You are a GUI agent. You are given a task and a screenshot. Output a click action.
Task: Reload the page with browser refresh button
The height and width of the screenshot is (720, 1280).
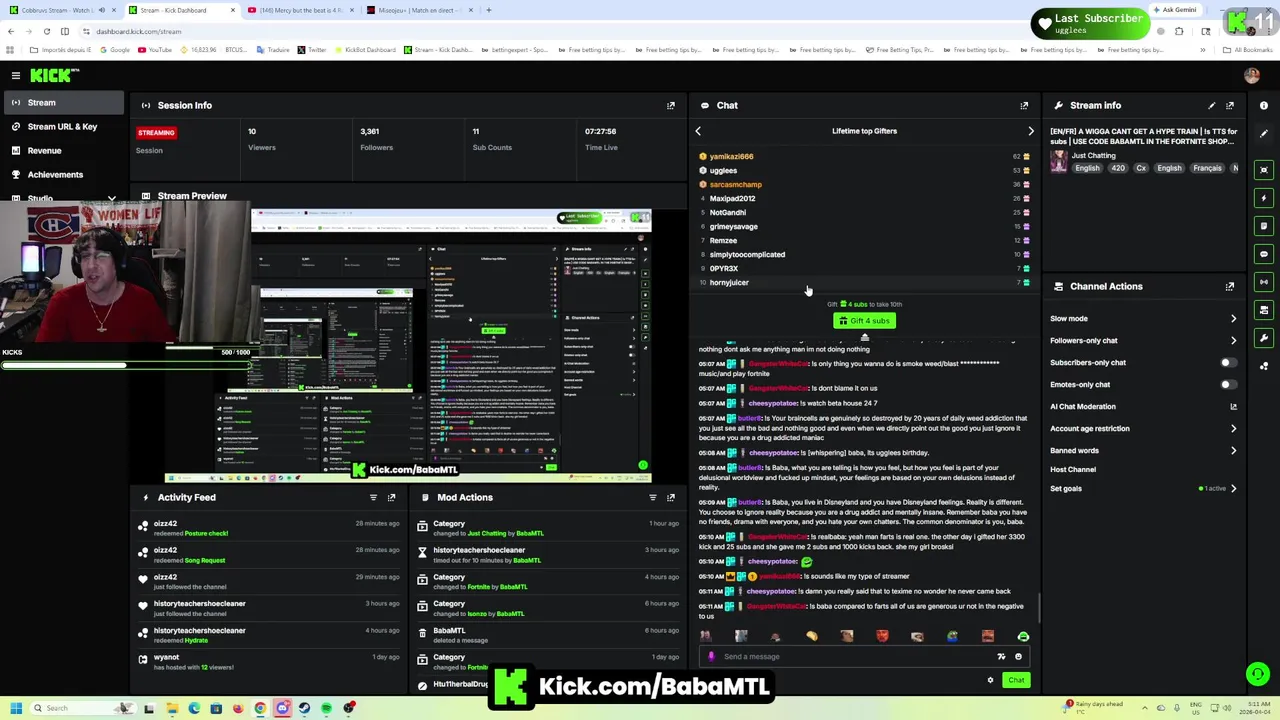tap(46, 31)
